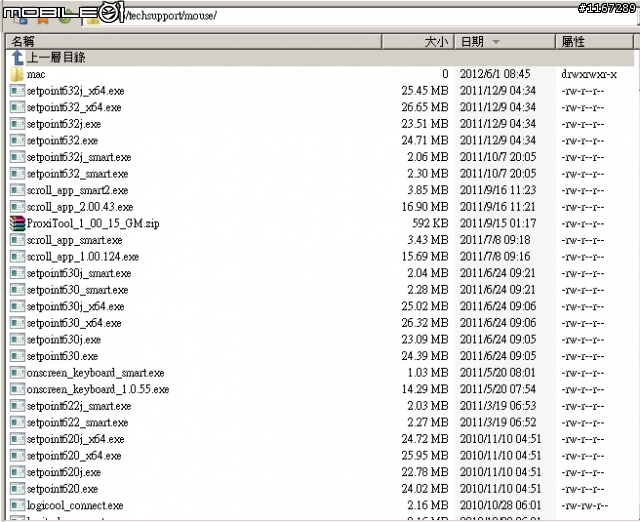Click the onscreen_keyboard_1.0.55.exe file icon
Screen dimensions: 640x522
(17, 389)
